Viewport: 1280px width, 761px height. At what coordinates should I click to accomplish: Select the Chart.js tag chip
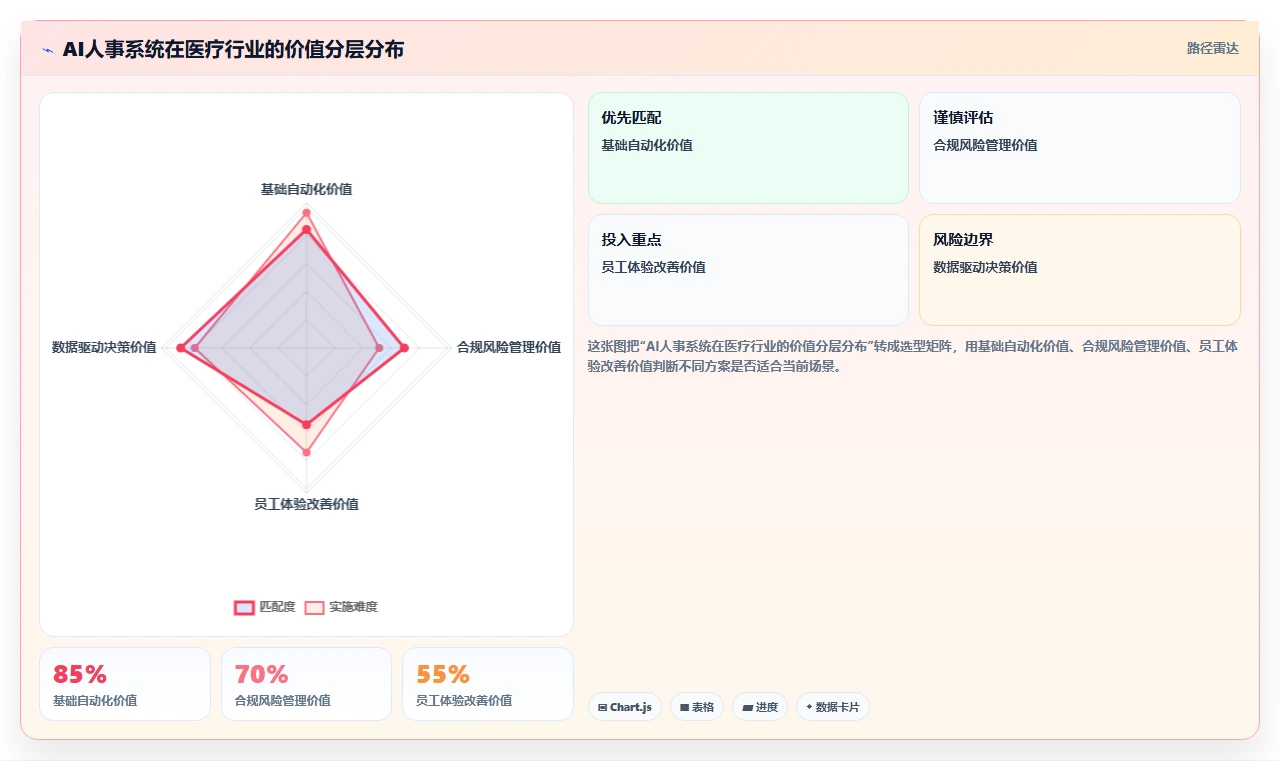pyautogui.click(x=625, y=707)
